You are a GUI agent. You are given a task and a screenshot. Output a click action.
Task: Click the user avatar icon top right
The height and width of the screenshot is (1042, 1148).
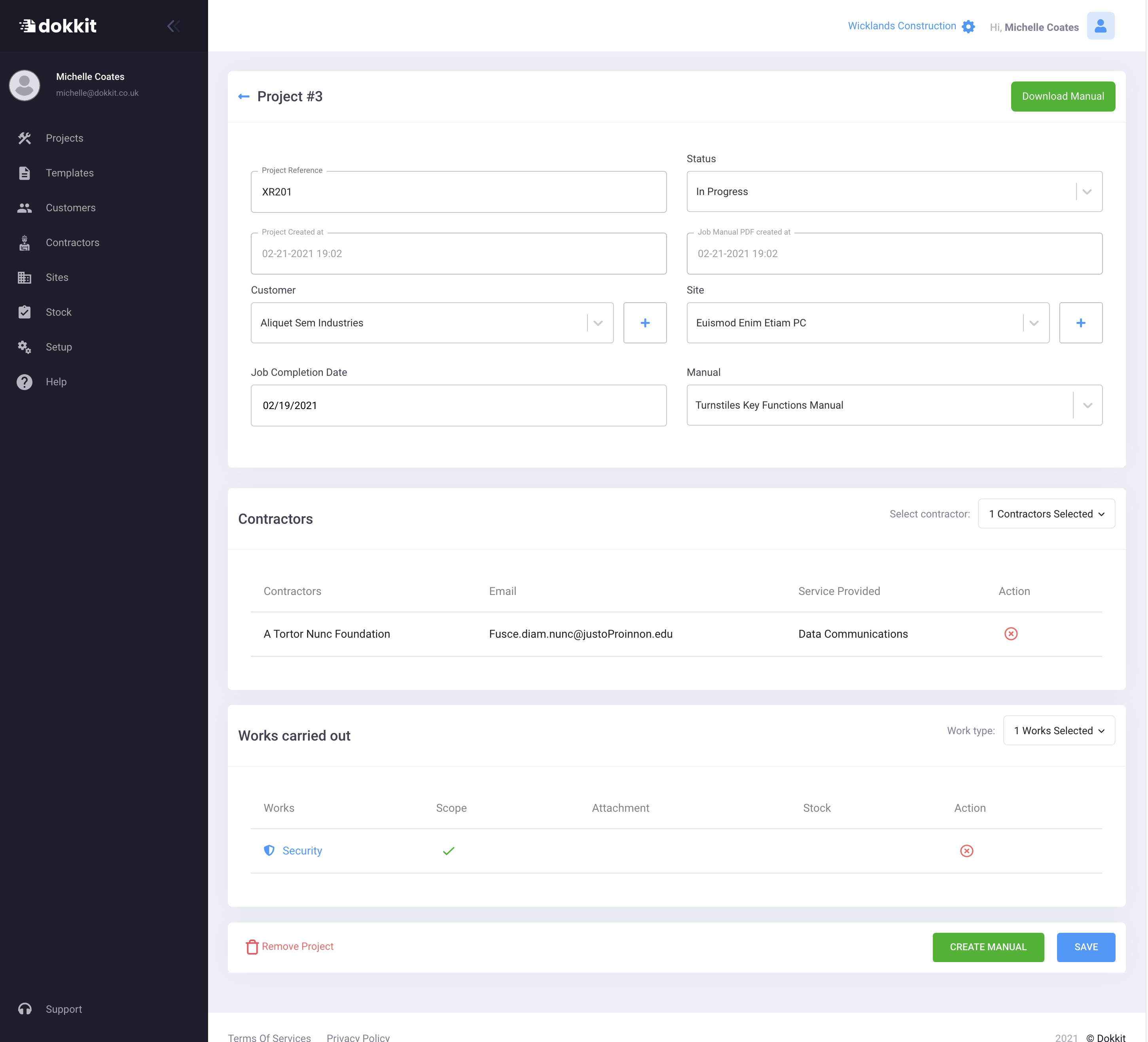[1100, 26]
